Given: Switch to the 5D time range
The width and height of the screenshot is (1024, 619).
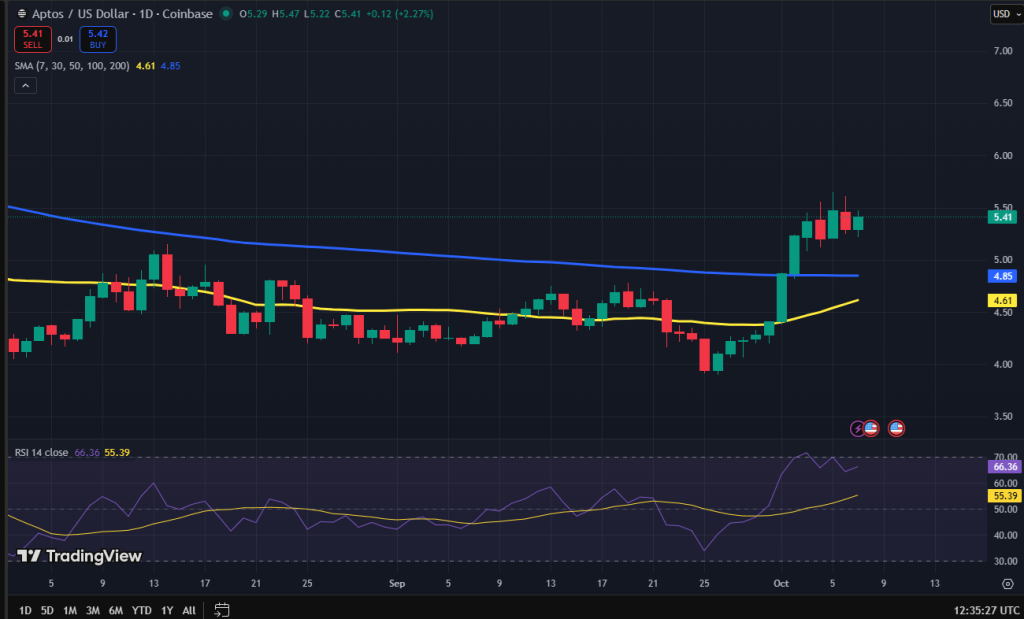Looking at the screenshot, I should point(47,611).
